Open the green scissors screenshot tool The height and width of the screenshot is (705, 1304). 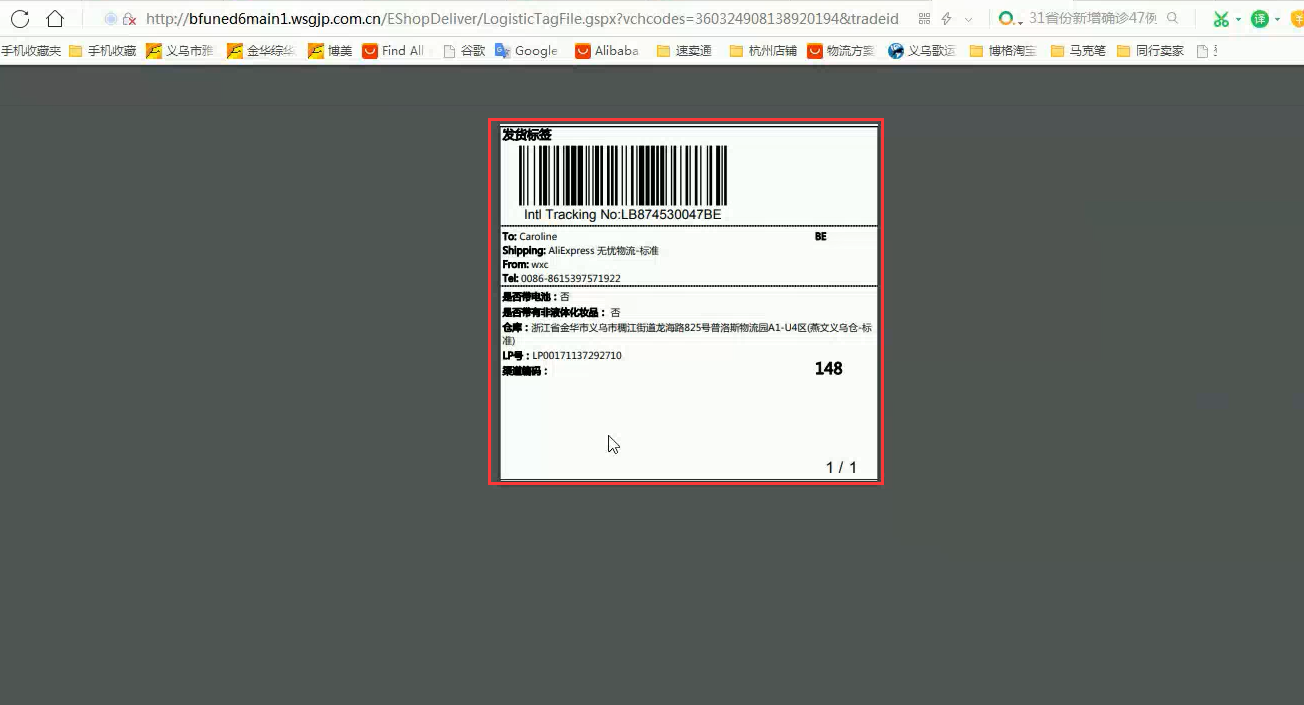1221,19
